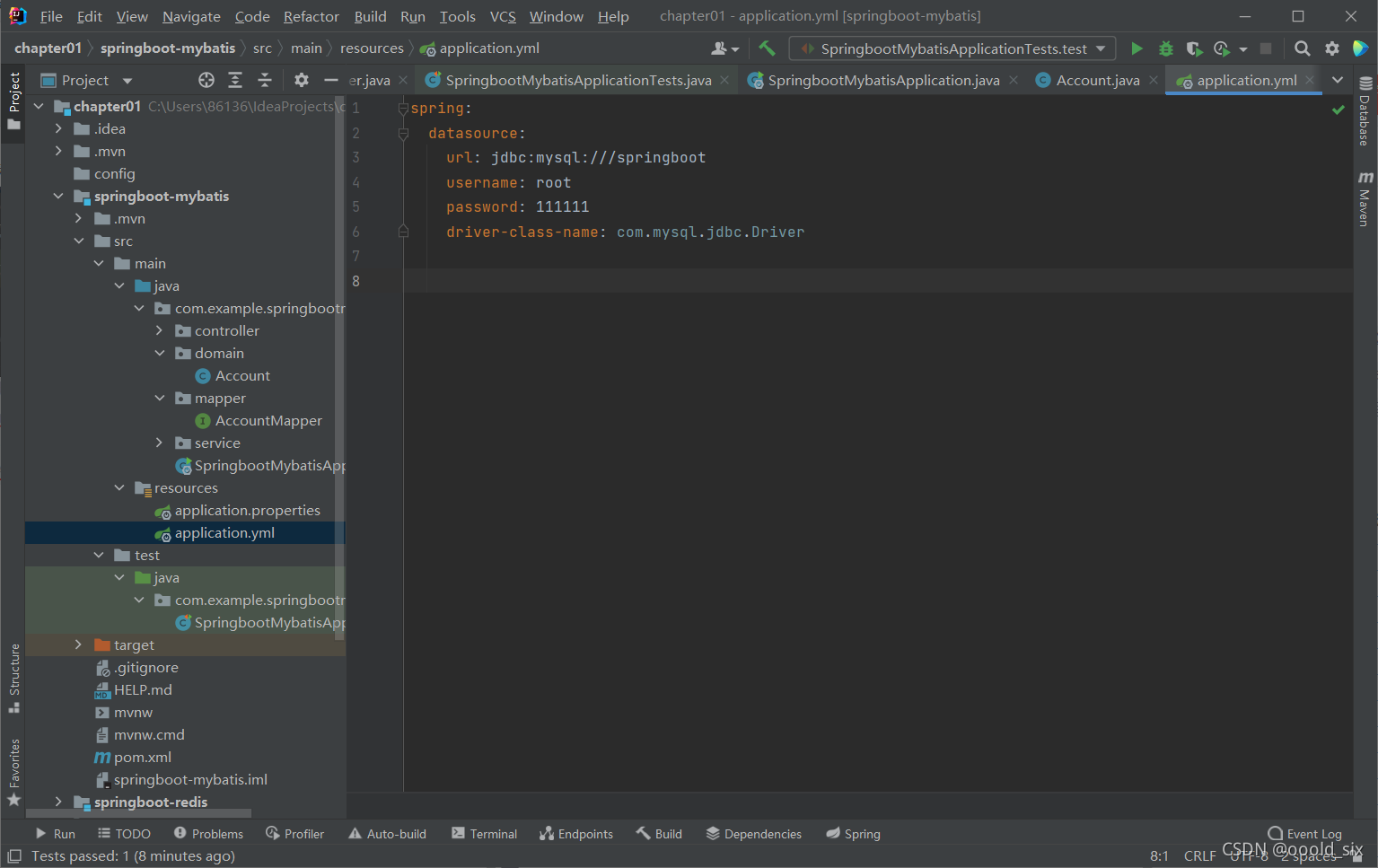Image resolution: width=1378 pixels, height=868 pixels.
Task: Open the Spring tool window
Action: tap(854, 834)
